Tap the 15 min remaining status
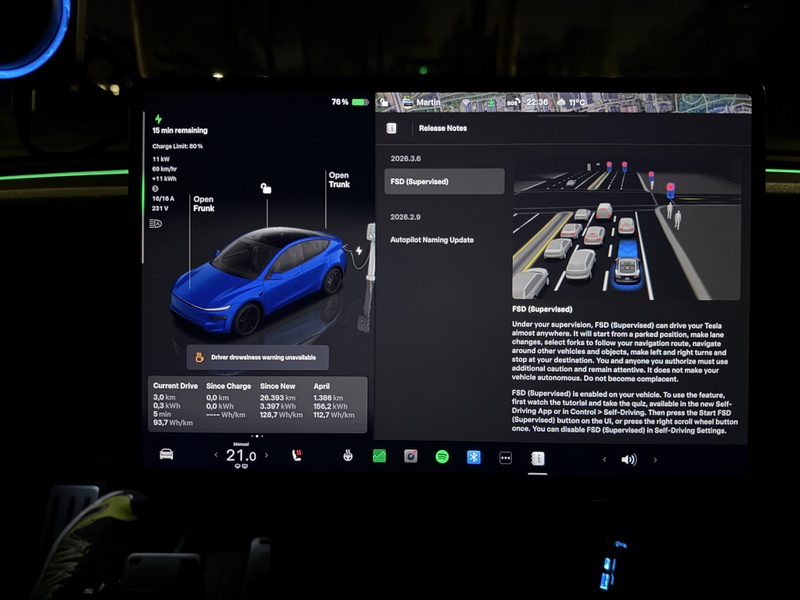This screenshot has height=600, width=800. coord(180,131)
